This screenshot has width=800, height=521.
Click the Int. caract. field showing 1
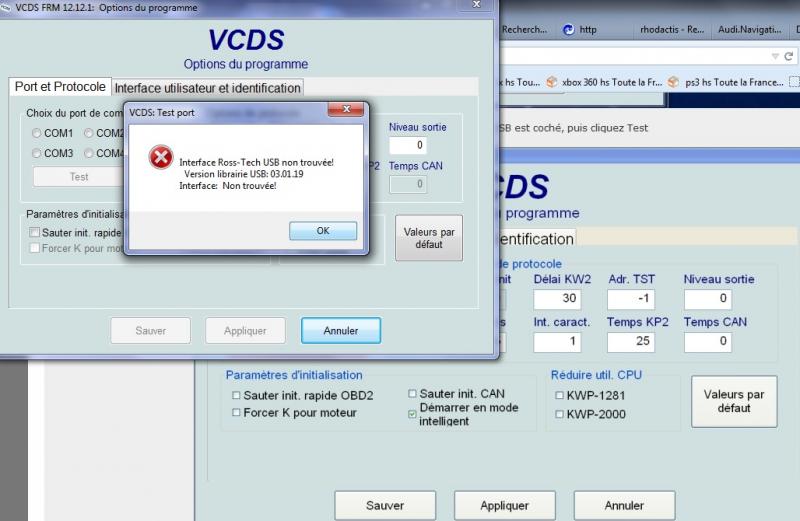click(x=557, y=342)
